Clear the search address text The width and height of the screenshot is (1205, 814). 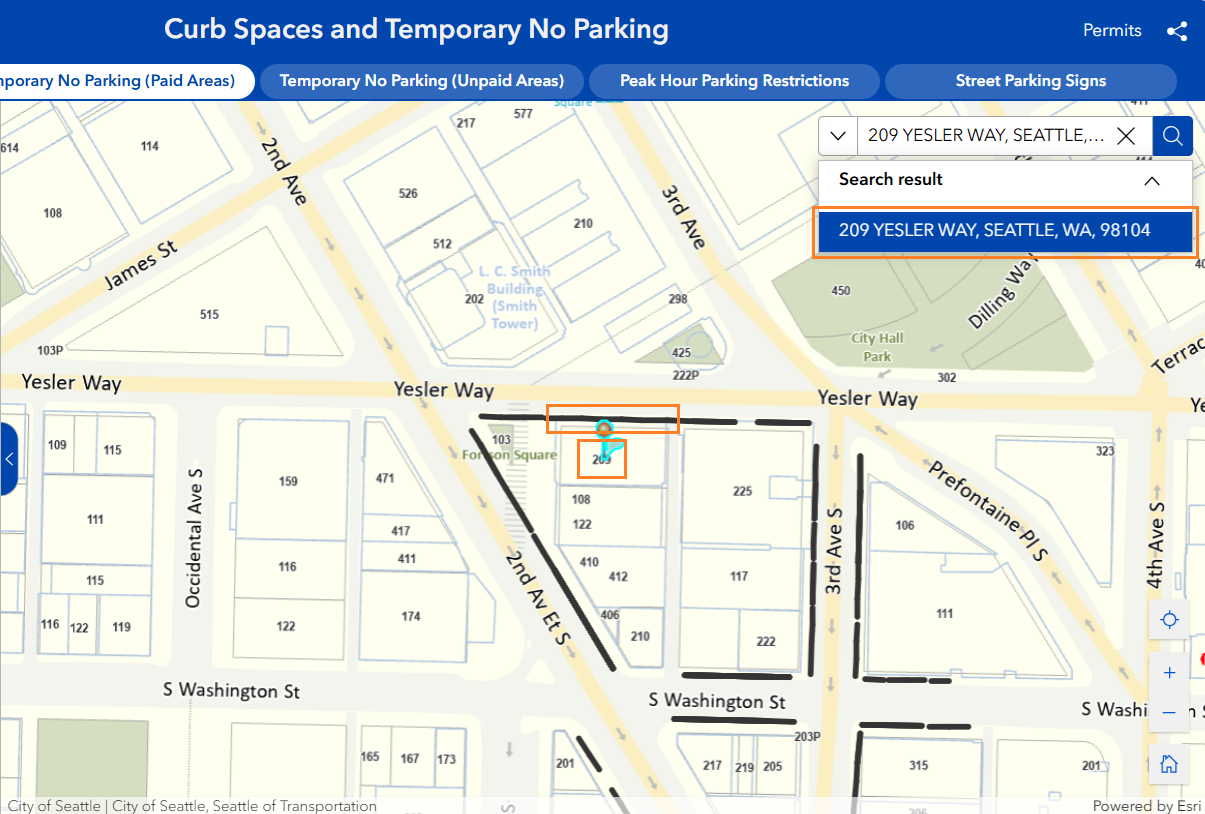click(1126, 136)
